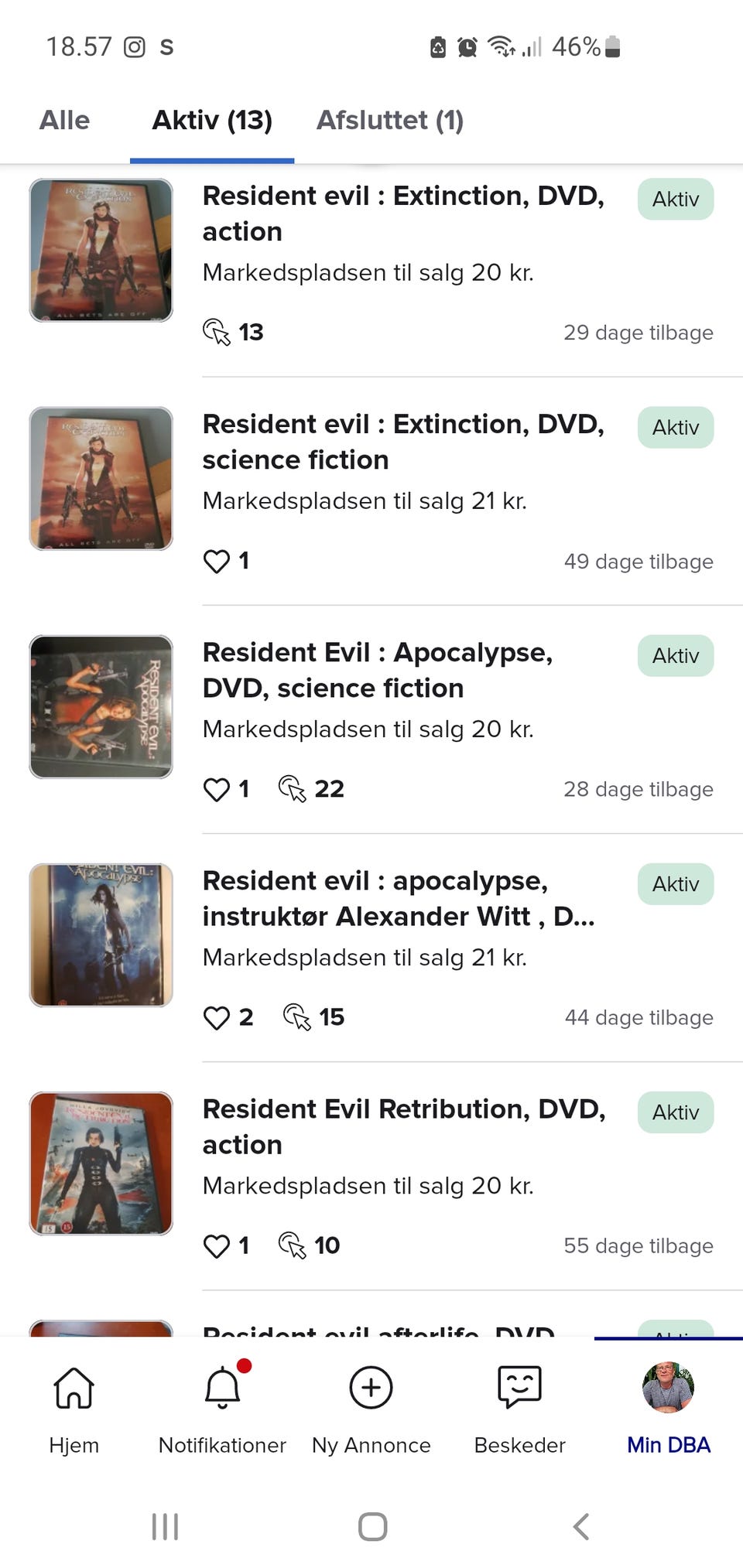Screen dimensions: 743x1568
Task: Open the Retribution DVD cover thumbnail
Action: (x=101, y=1163)
